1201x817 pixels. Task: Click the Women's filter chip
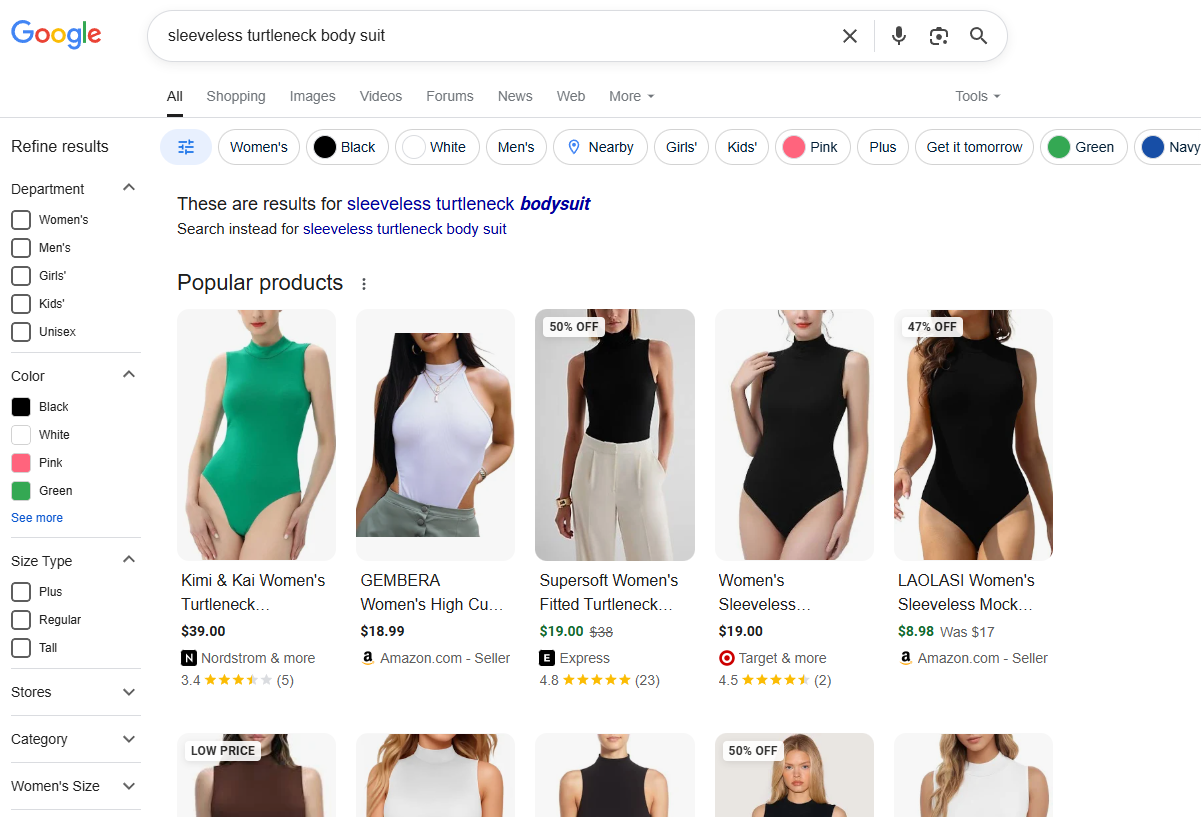pyautogui.click(x=259, y=147)
